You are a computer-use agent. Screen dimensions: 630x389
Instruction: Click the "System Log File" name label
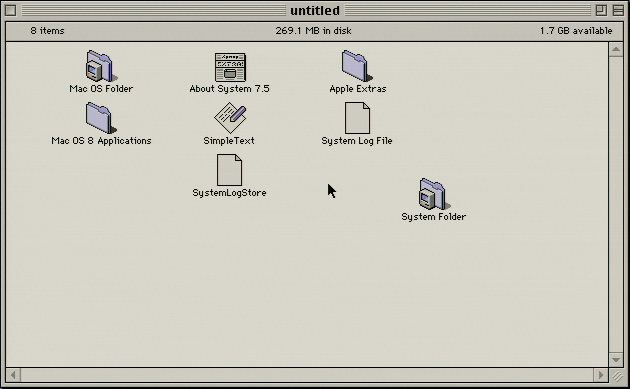[357, 141]
